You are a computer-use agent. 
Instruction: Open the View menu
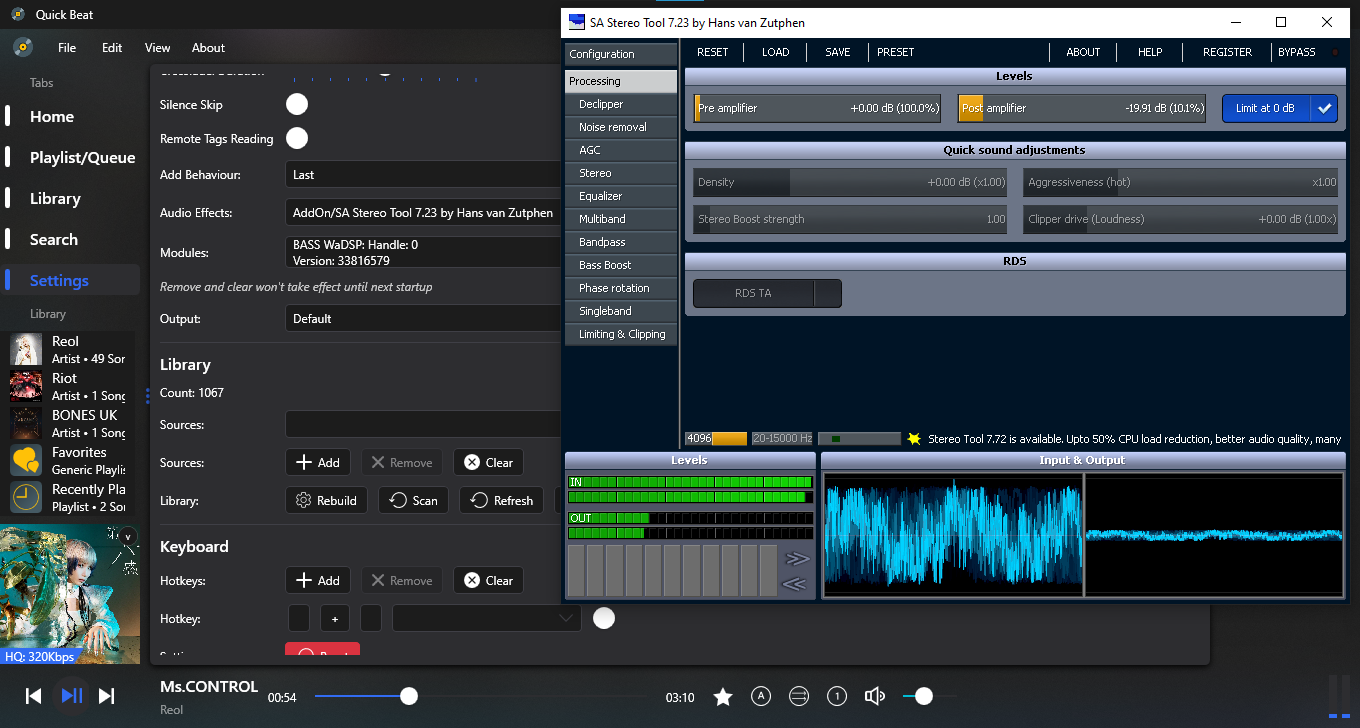[157, 47]
